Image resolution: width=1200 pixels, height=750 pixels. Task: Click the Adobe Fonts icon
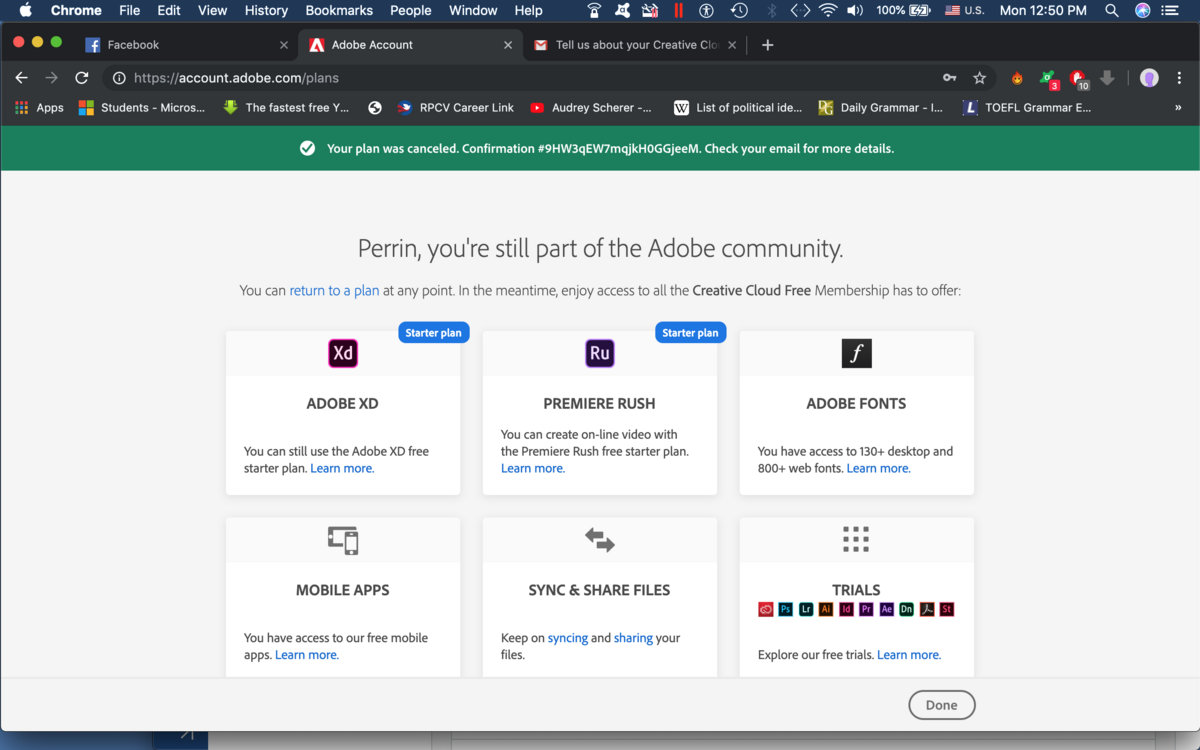click(x=856, y=353)
